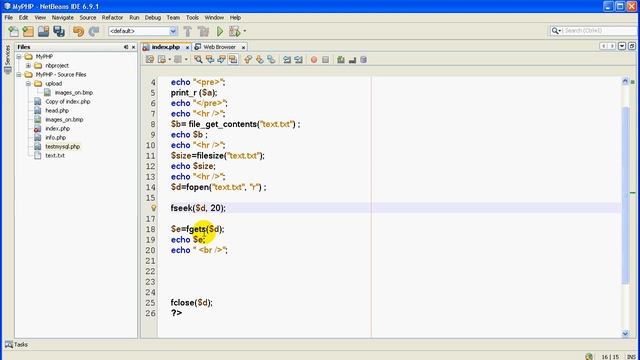Select info.php in Files tree
Viewport: 640px width, 360px height.
click(56, 138)
